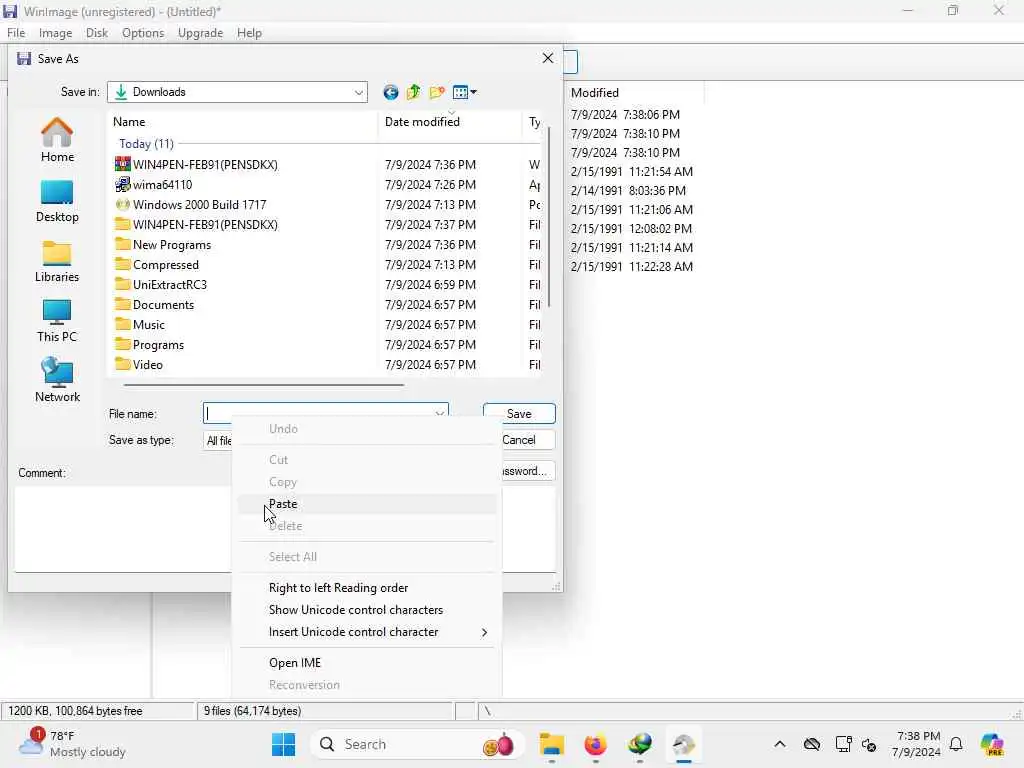Click the 2/15/1991 12:08:02 PM entry
This screenshot has height=768, width=1024.
click(631, 229)
